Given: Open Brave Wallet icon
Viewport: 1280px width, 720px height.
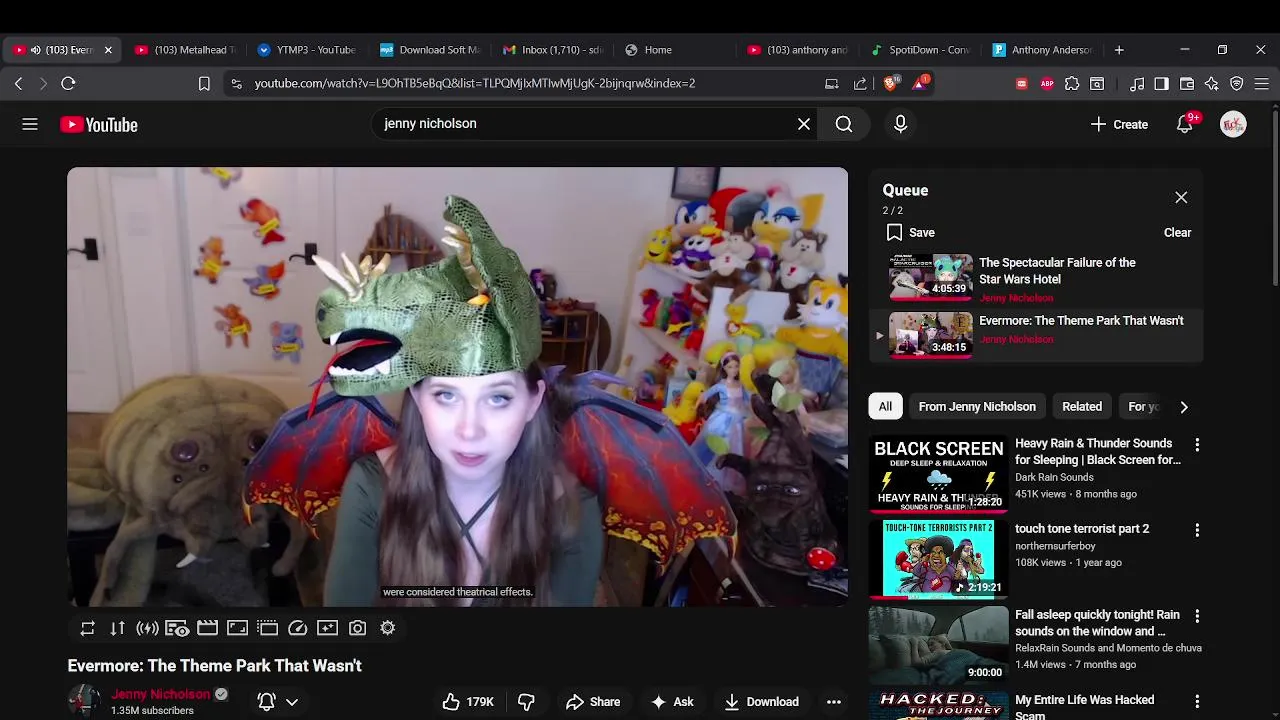Looking at the screenshot, I should [1187, 84].
